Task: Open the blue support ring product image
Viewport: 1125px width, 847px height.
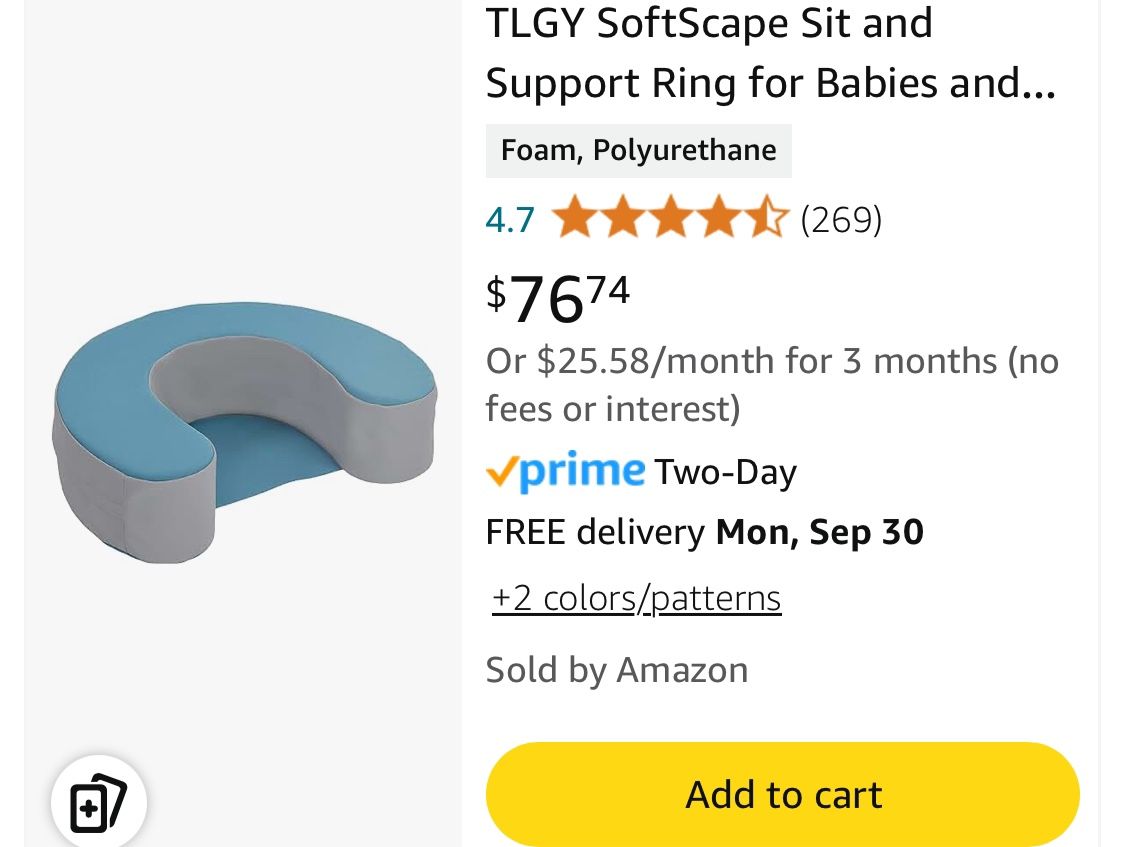Action: pos(244,430)
